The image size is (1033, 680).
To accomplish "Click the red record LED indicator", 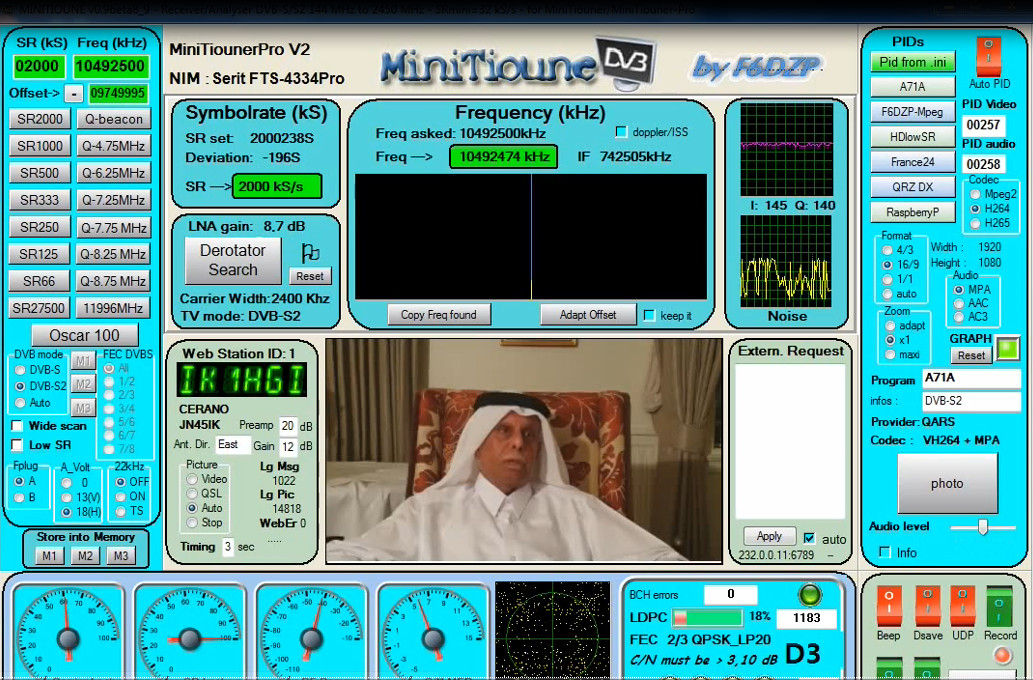I will (x=1003, y=654).
